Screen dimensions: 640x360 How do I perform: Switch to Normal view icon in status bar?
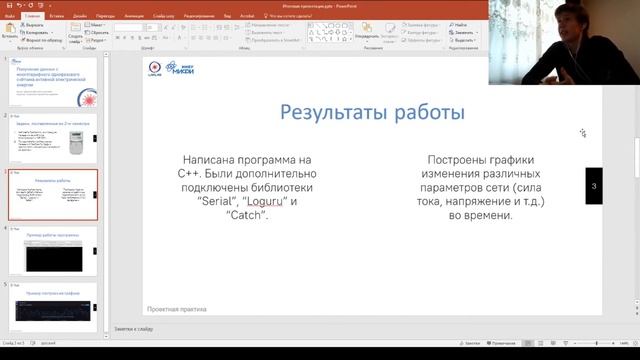(x=528, y=343)
